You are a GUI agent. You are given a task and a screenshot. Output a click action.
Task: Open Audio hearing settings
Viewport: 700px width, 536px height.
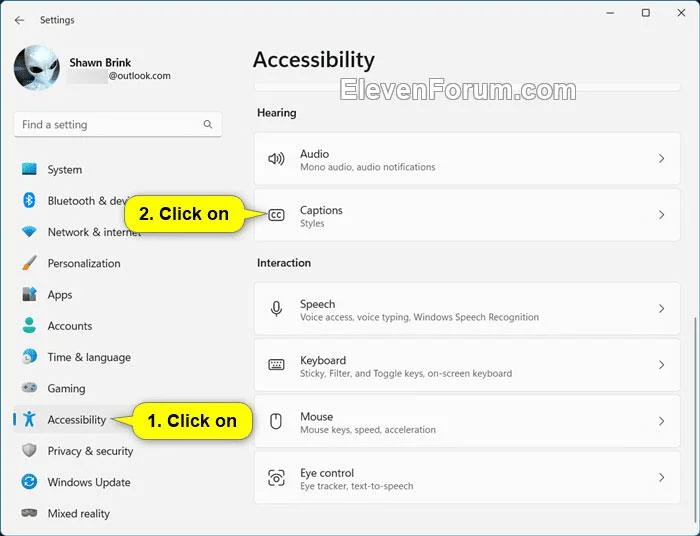pyautogui.click(x=467, y=158)
